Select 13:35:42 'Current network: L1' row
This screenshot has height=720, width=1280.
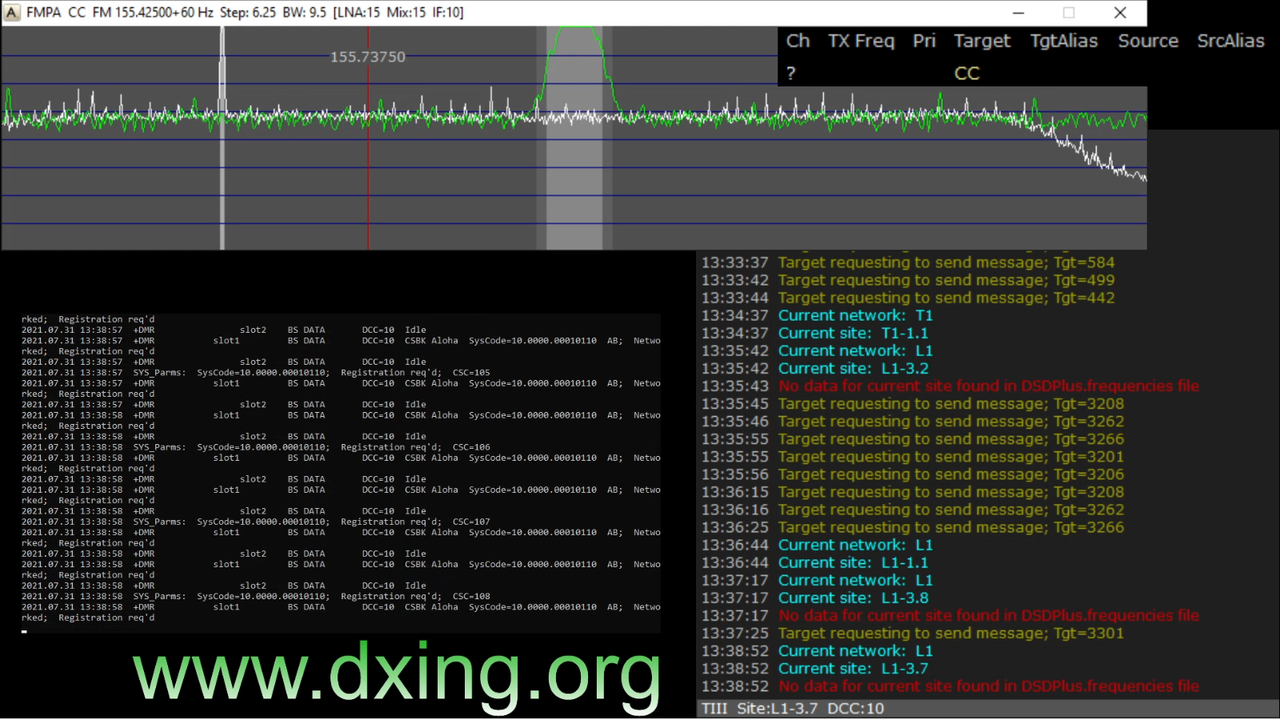pos(817,351)
